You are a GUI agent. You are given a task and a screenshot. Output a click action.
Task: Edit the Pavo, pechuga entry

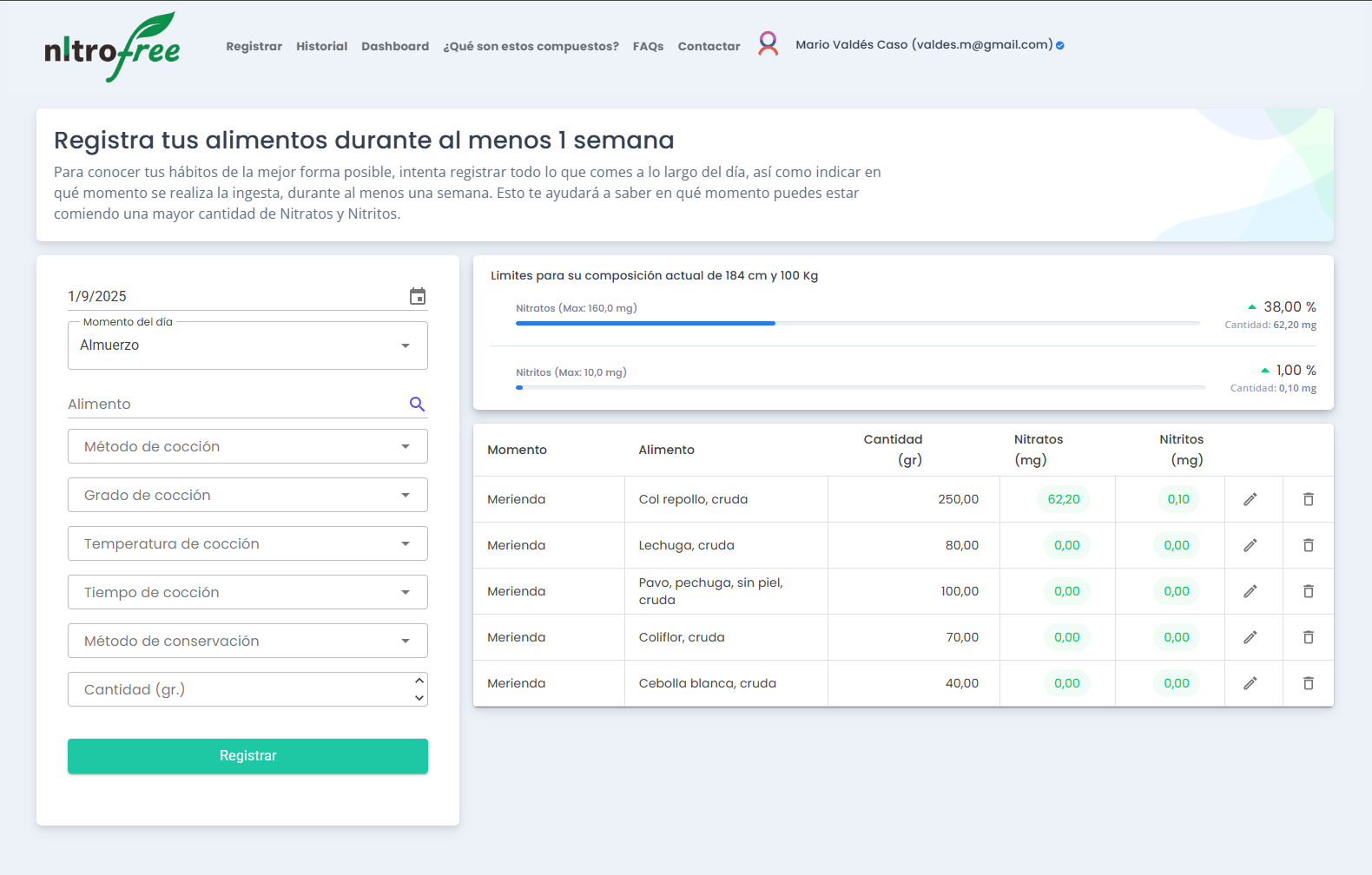(x=1250, y=591)
